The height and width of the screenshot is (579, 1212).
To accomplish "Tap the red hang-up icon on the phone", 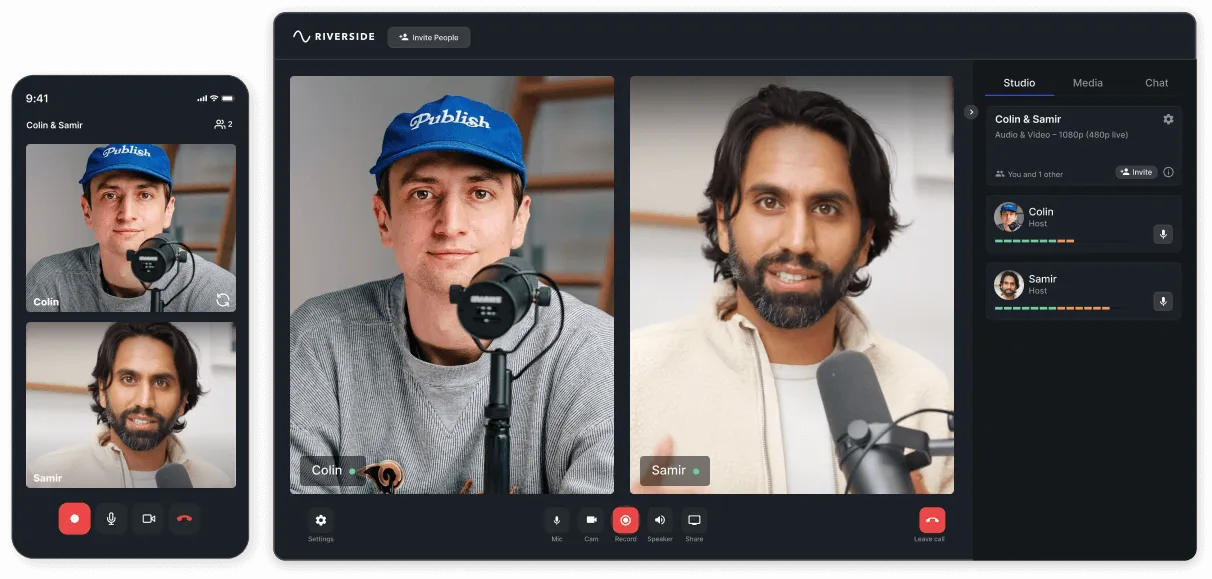I will tap(185, 518).
